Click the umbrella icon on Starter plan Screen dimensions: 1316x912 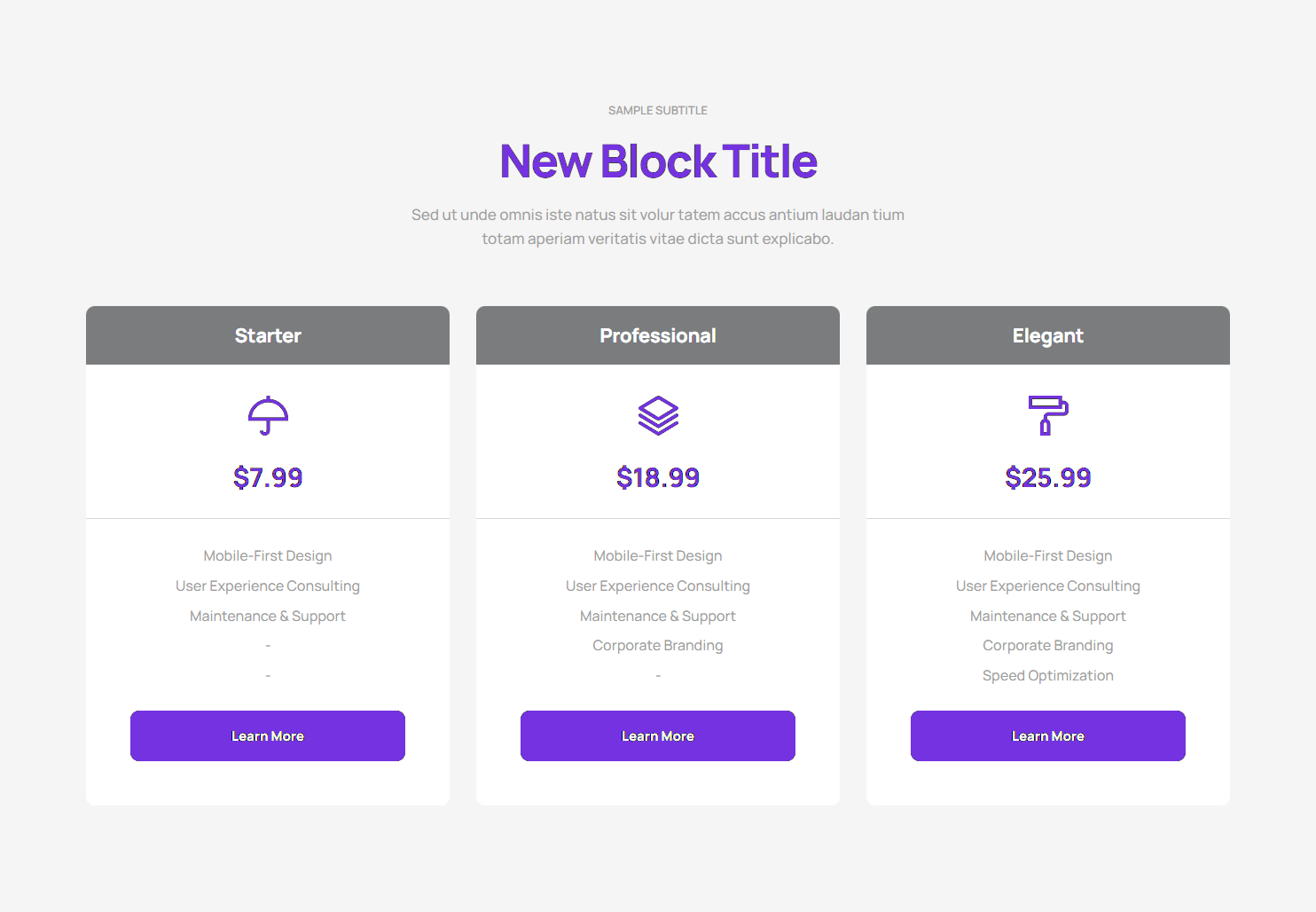coord(268,415)
